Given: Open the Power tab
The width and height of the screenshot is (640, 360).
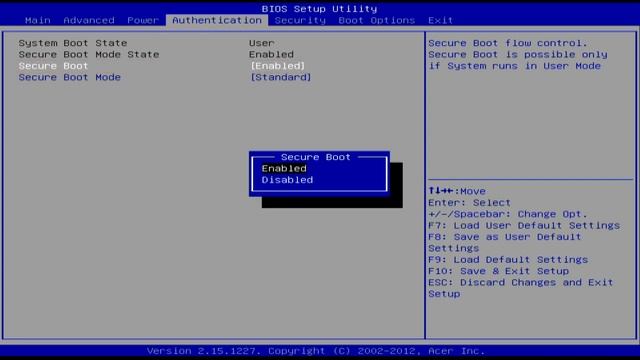Looking at the screenshot, I should (143, 20).
